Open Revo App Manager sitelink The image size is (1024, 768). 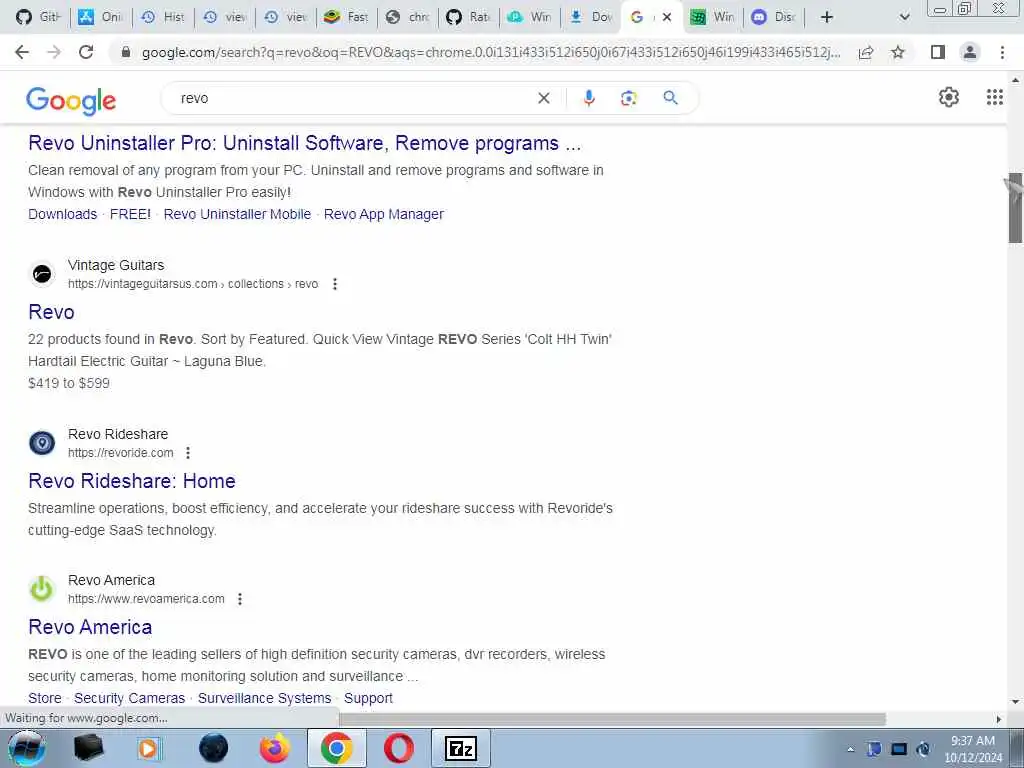point(383,214)
